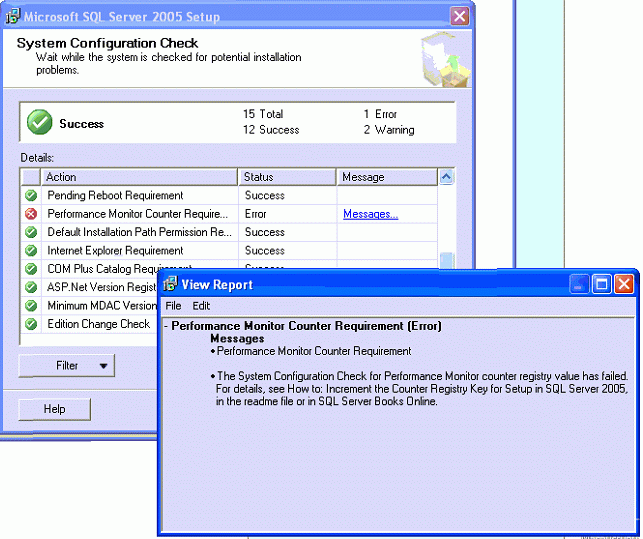The width and height of the screenshot is (643, 539).
Task: Open the Filter dropdown button
Action: (66, 366)
